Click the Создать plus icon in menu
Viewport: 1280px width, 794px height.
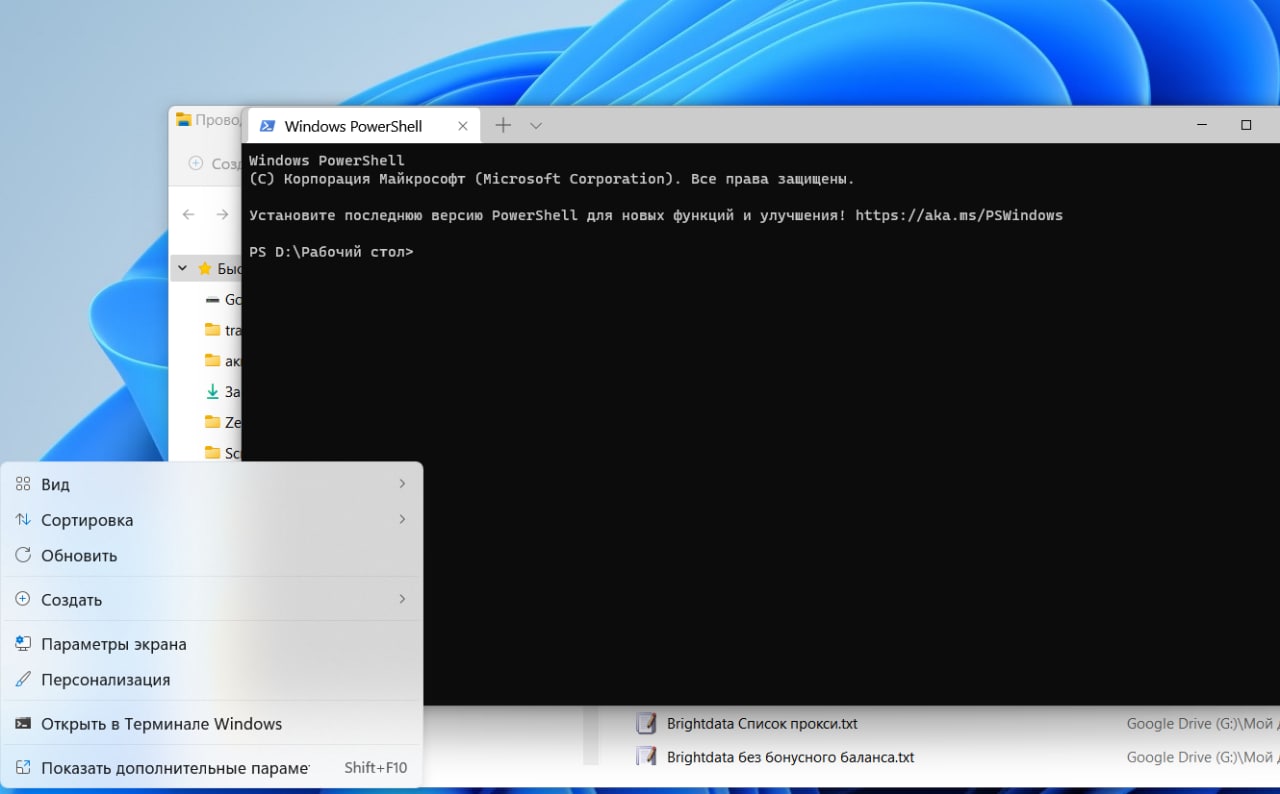(23, 599)
